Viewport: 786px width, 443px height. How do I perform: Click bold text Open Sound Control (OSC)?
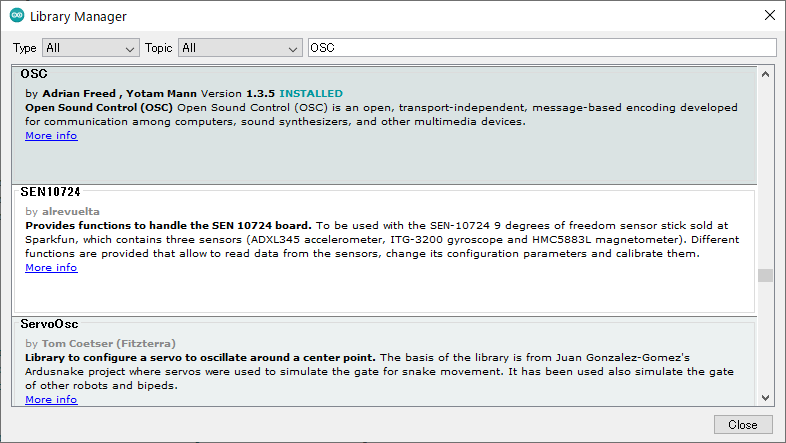click(x=99, y=107)
